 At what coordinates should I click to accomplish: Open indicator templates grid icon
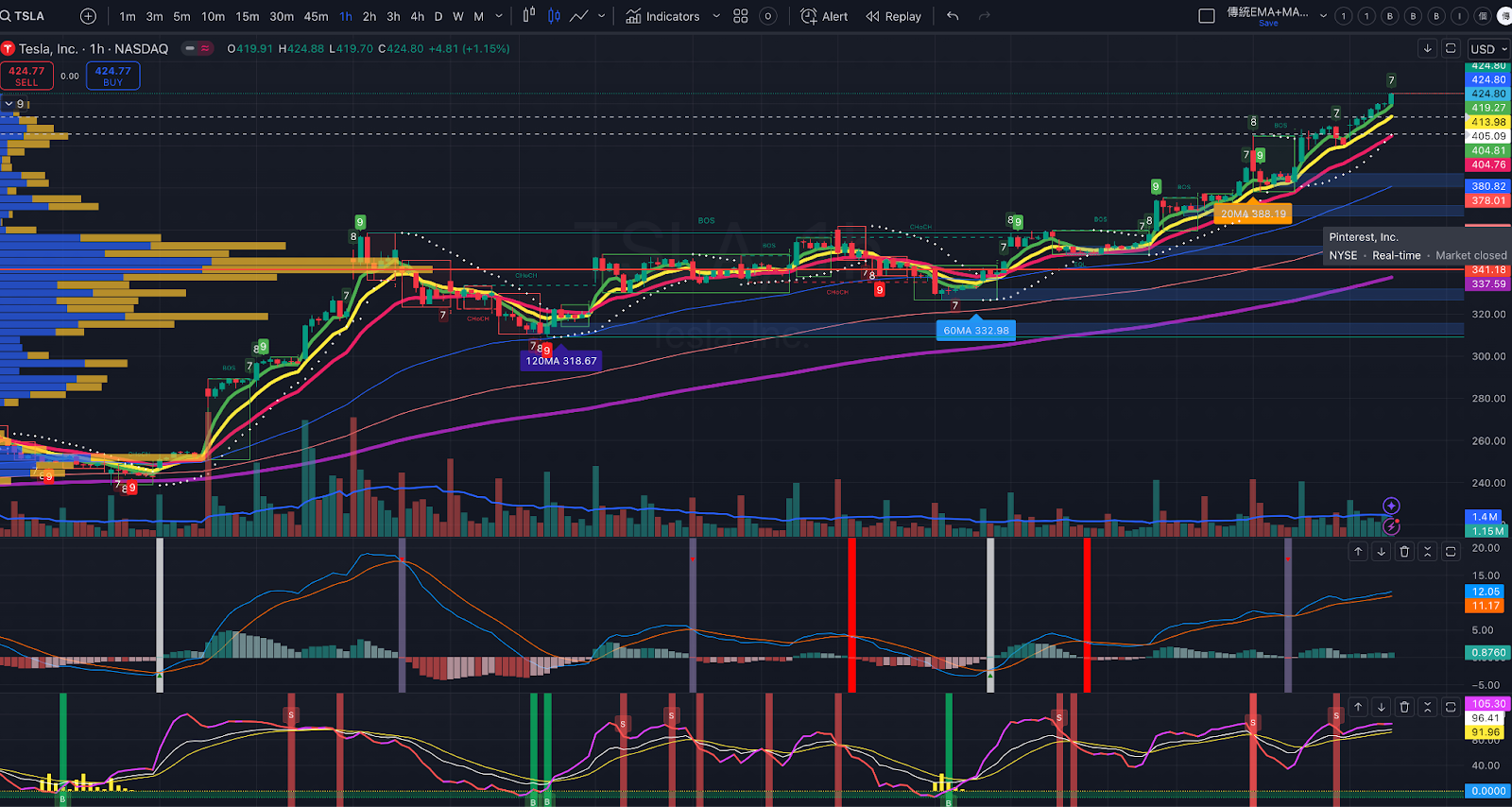[x=741, y=16]
